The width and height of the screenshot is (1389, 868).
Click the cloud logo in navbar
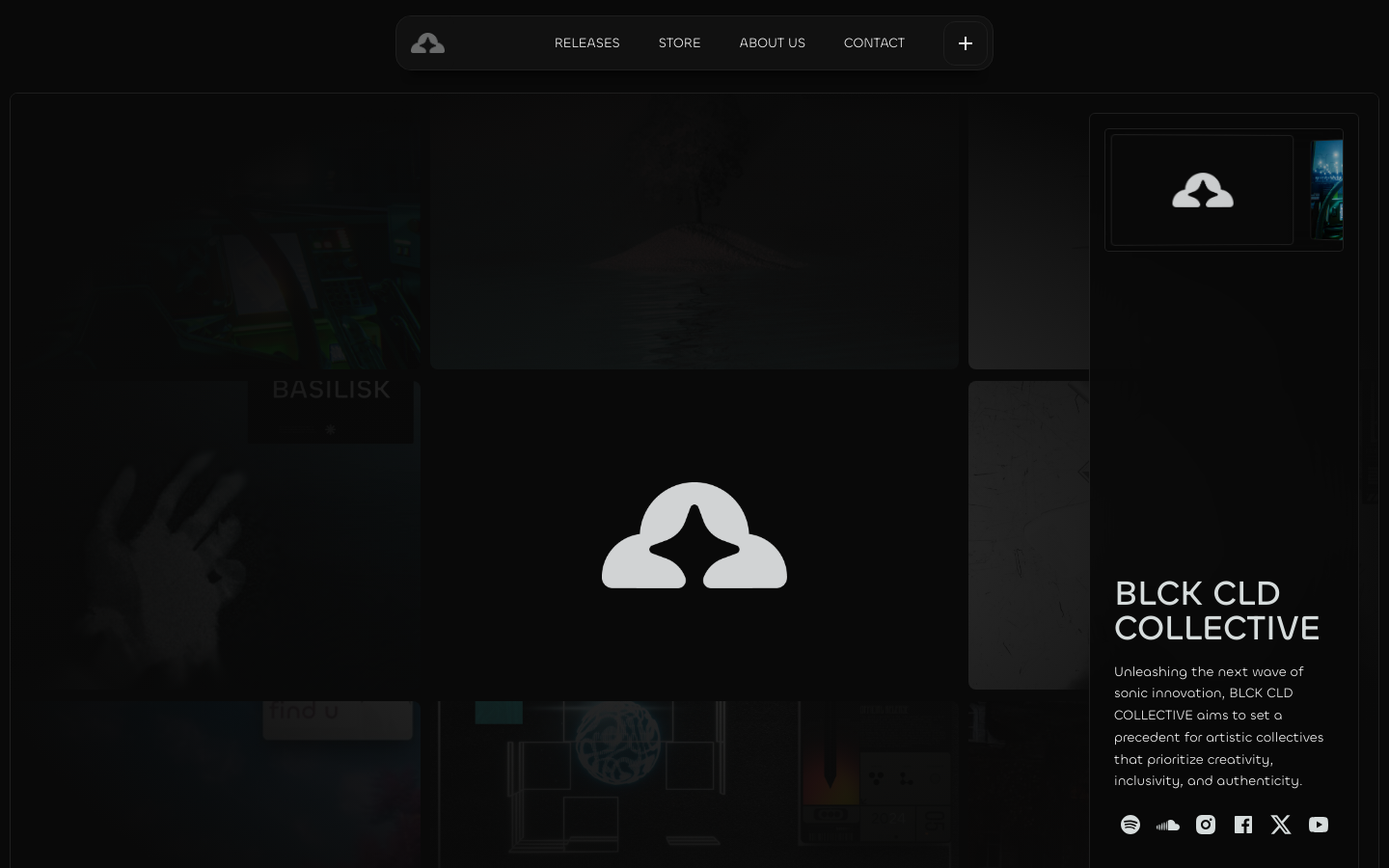(x=427, y=43)
